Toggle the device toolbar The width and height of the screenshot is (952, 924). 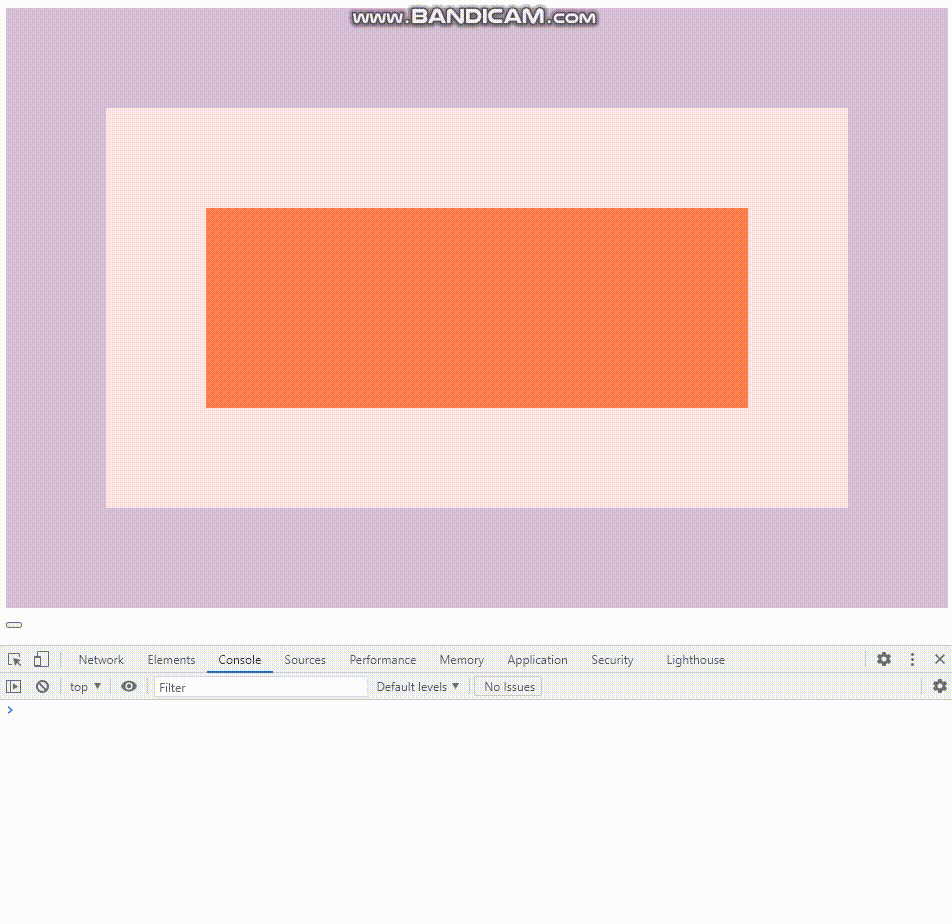(40, 660)
